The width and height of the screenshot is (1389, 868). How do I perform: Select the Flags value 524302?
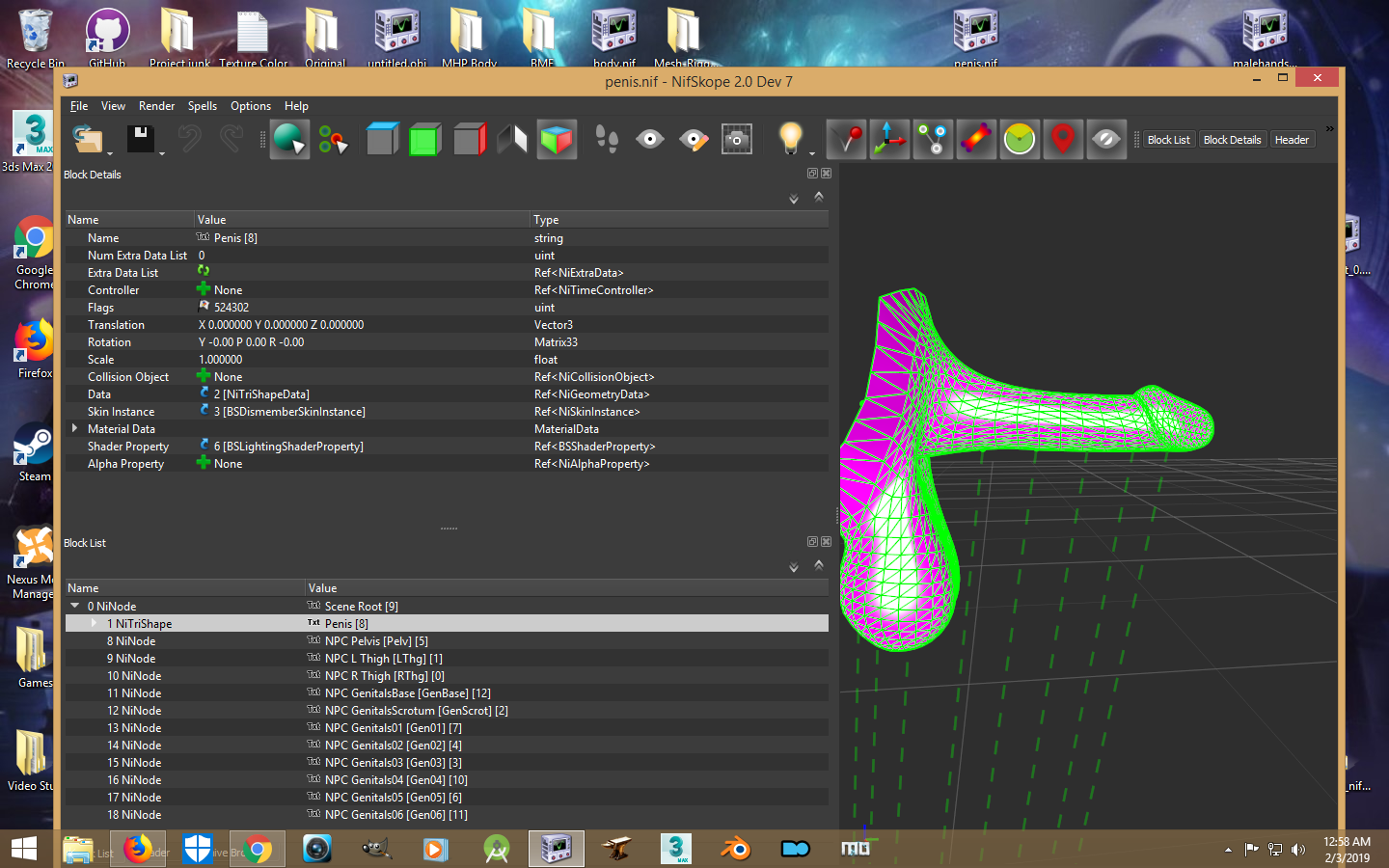[x=231, y=307]
